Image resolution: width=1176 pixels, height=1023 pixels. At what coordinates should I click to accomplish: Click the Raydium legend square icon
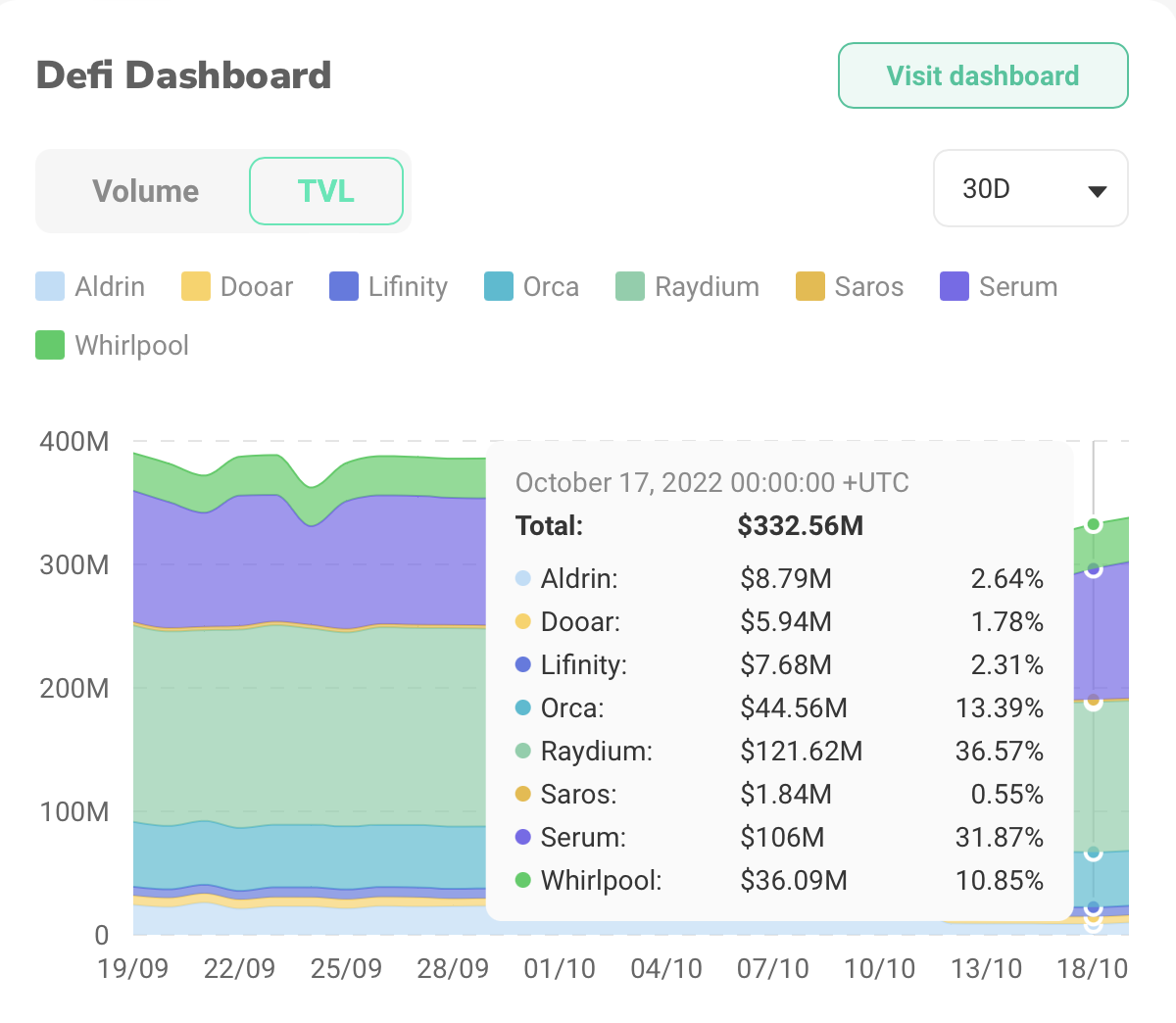tap(630, 286)
